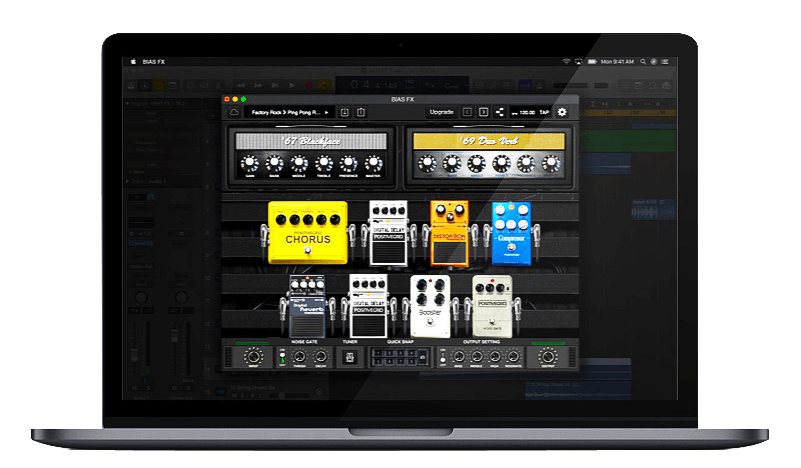Screen dimensions: 801x468
Task: Toggle the Output Setting on/off switch
Action: coord(443,357)
